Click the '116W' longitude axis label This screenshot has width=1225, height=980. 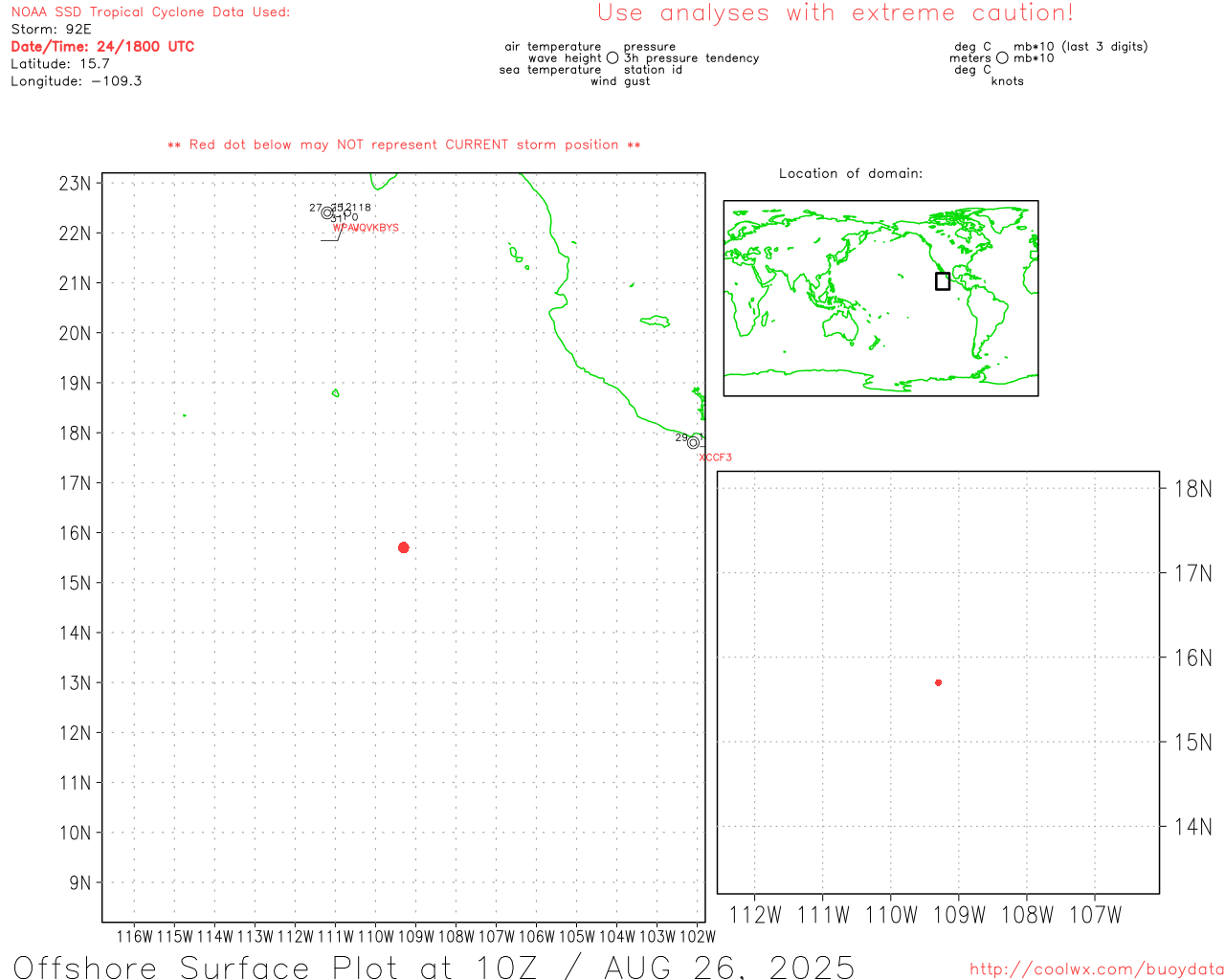tap(134, 937)
